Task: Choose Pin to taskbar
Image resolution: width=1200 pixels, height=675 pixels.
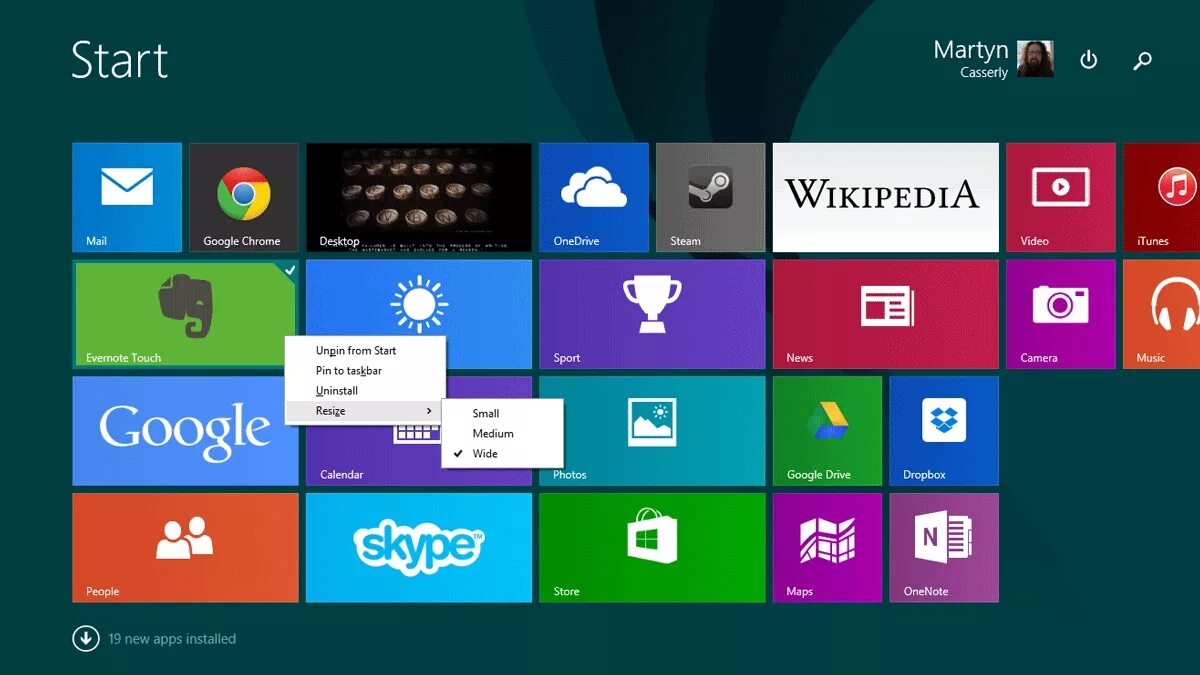Action: pos(365,371)
